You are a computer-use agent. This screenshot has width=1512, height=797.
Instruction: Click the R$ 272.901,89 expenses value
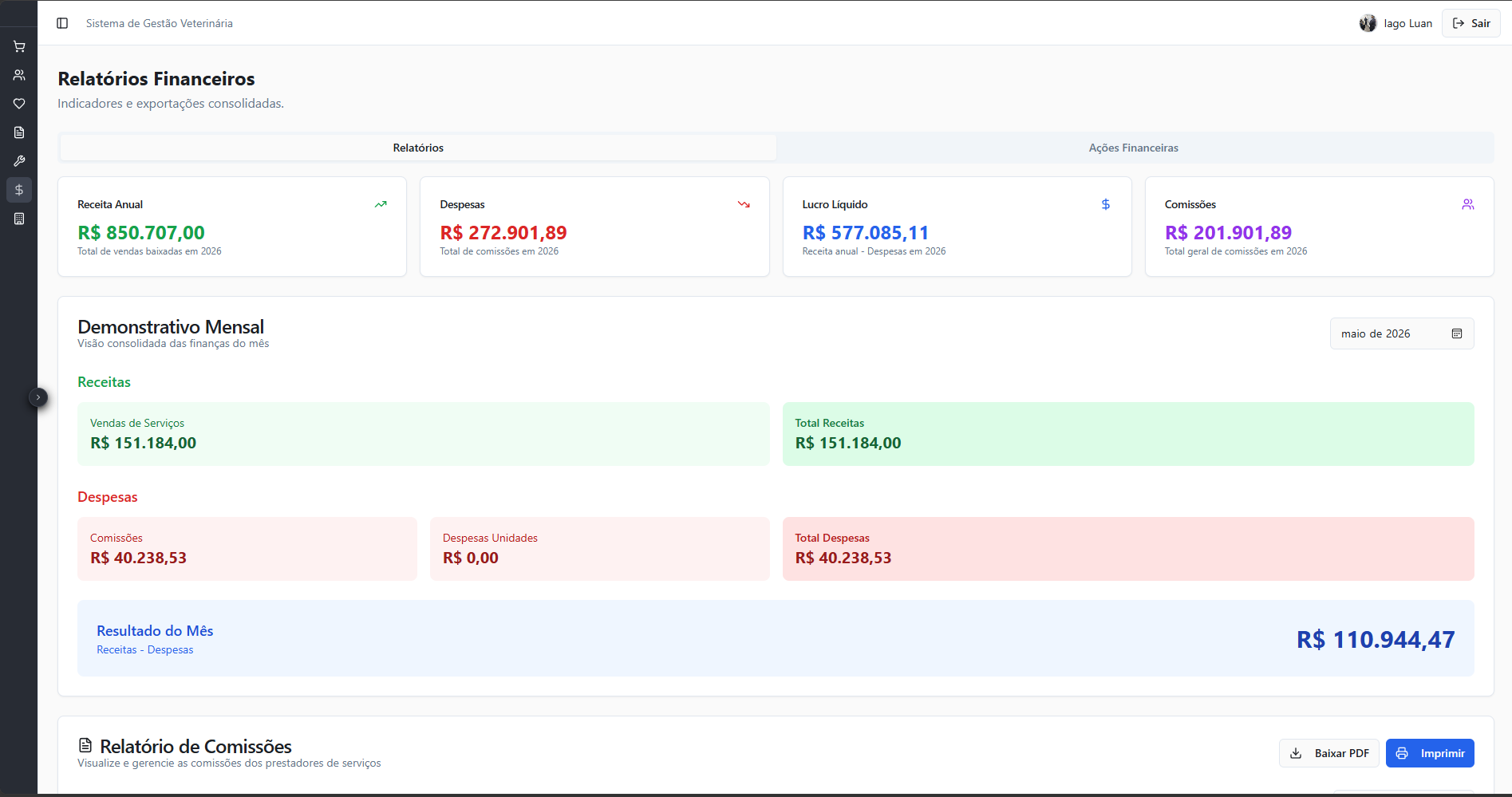503,233
